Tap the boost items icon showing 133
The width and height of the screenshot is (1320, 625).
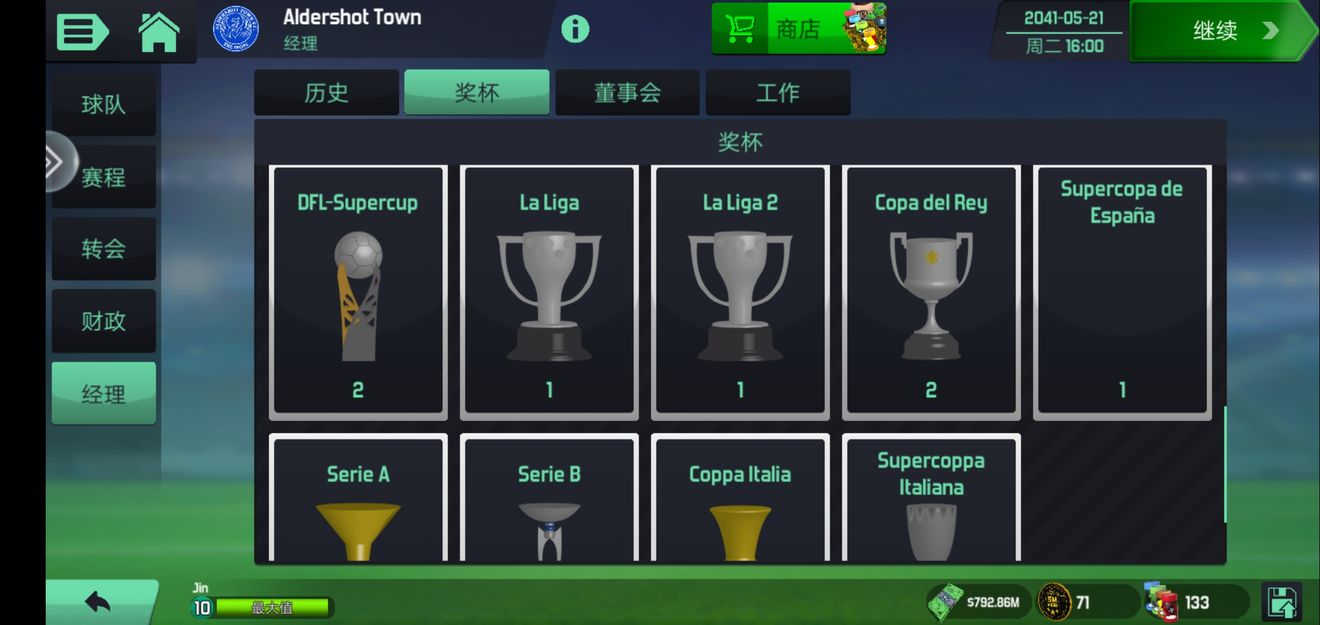1162,602
